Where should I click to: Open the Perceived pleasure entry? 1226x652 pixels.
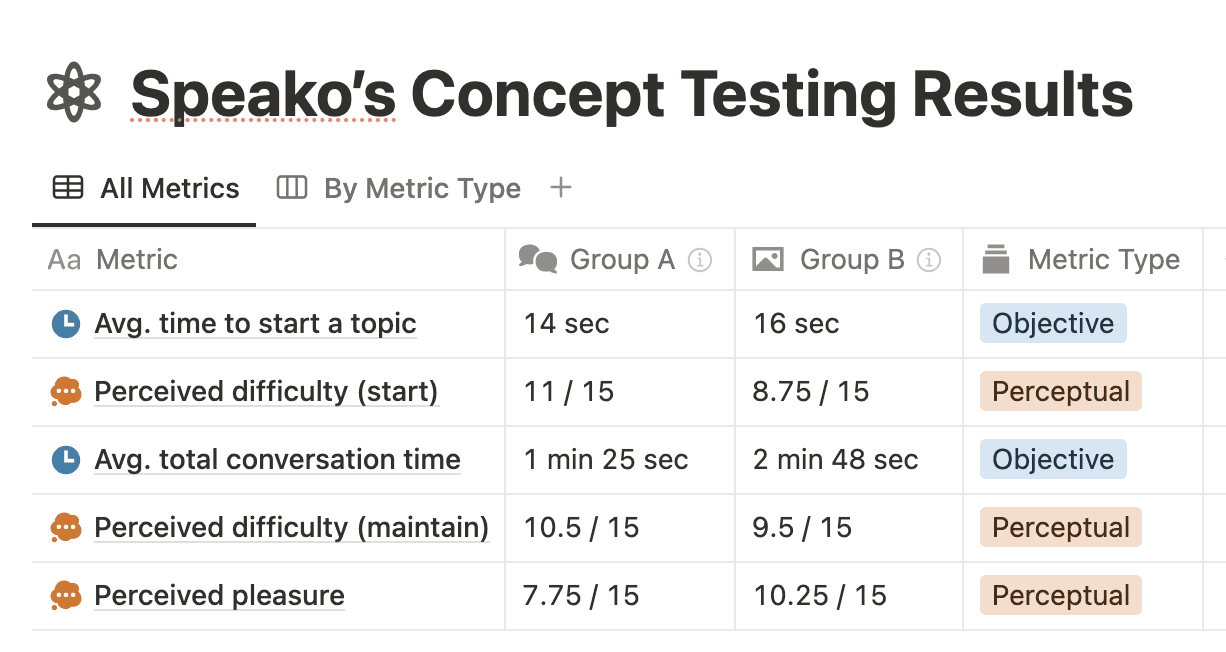pyautogui.click(x=219, y=596)
